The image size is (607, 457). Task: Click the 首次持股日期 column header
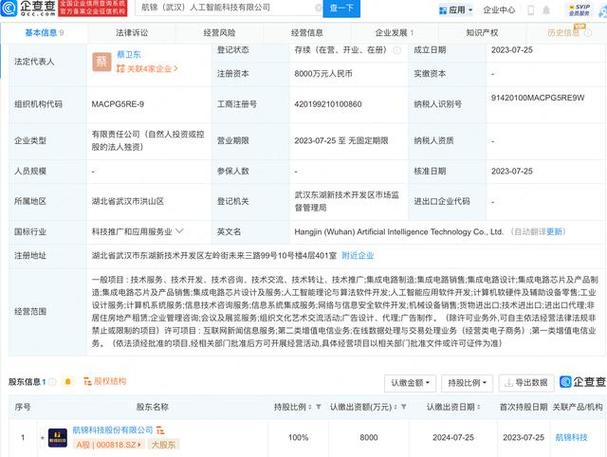(x=523, y=407)
